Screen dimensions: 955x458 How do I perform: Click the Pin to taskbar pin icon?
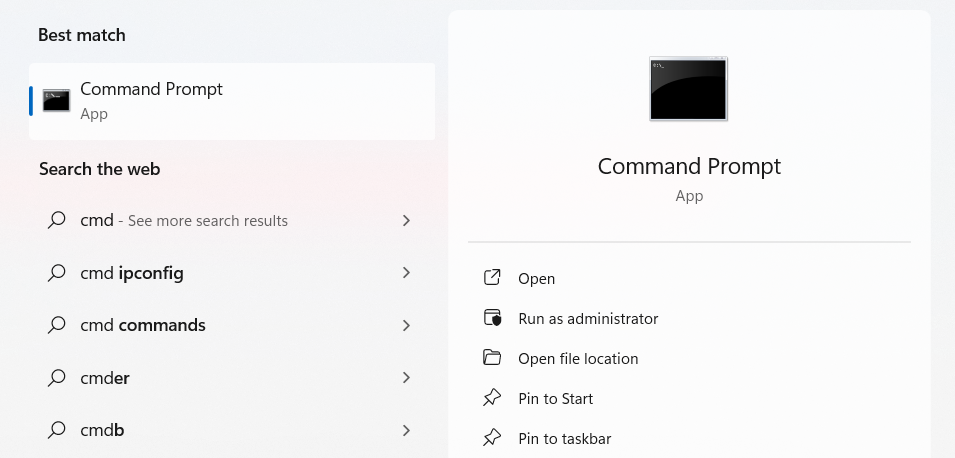click(491, 438)
